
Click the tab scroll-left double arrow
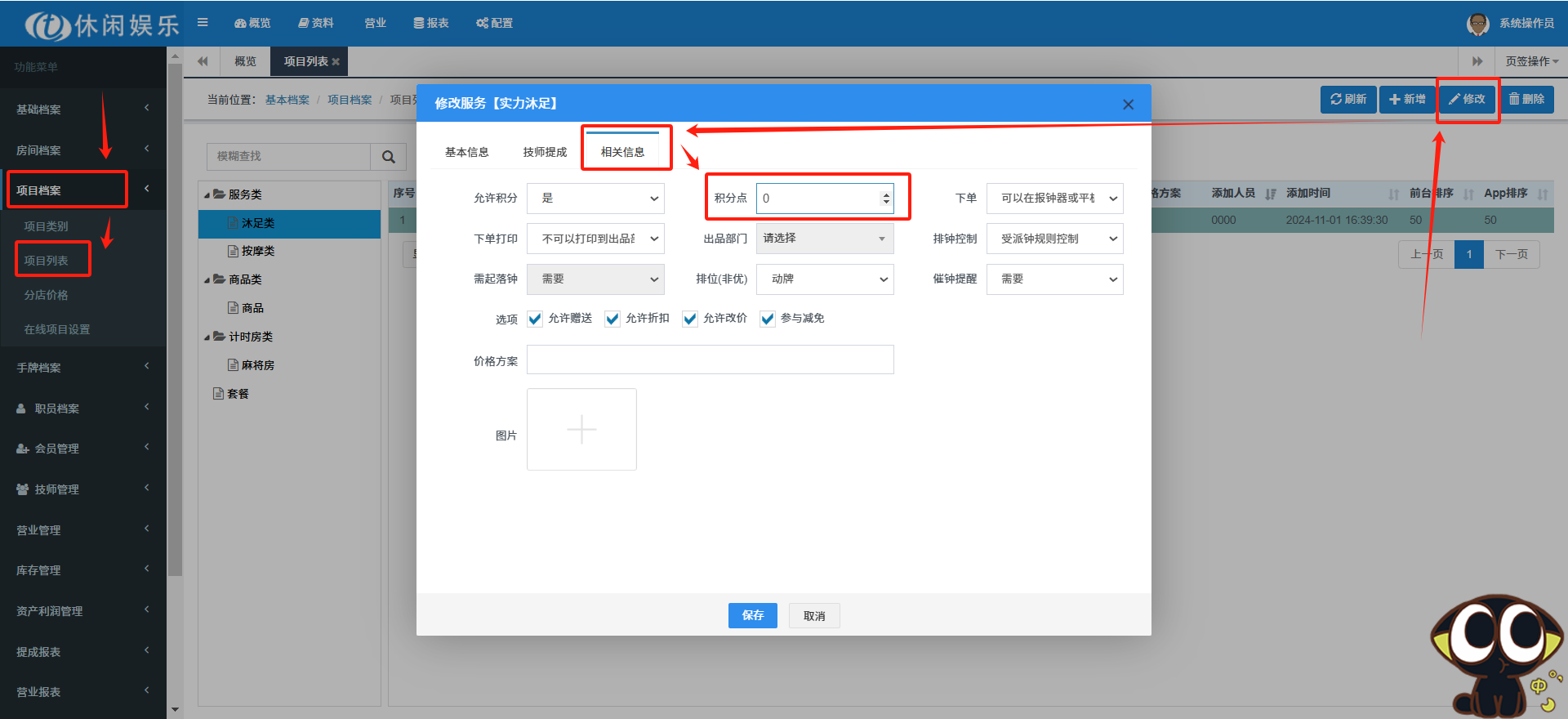click(203, 61)
